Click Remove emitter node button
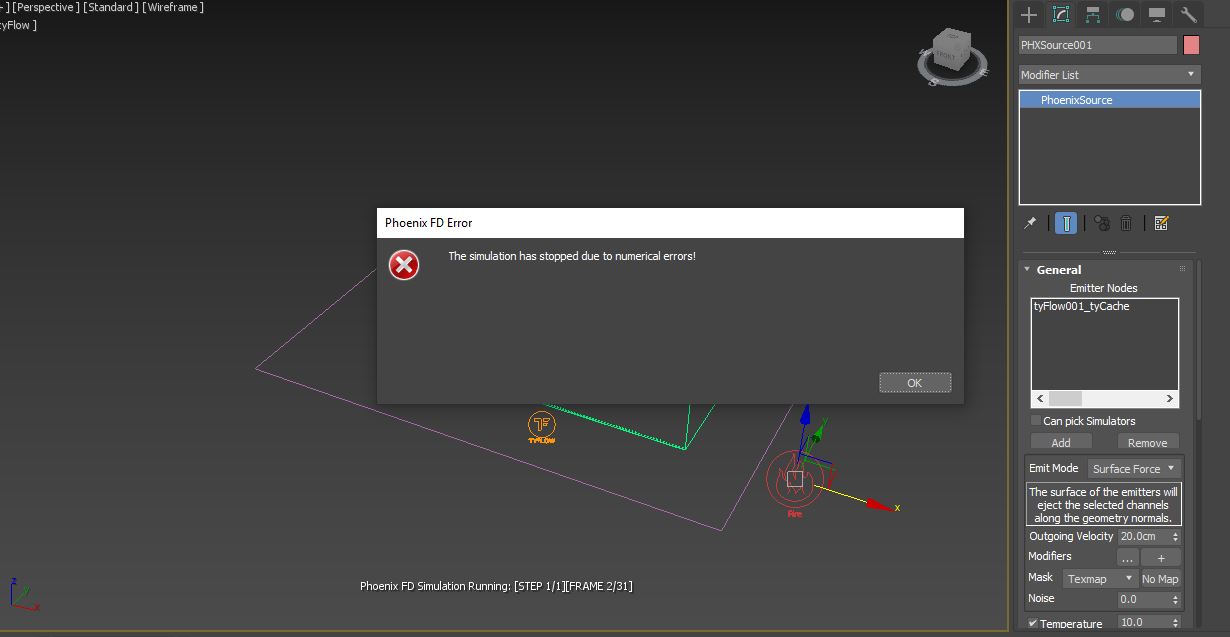 1147,443
